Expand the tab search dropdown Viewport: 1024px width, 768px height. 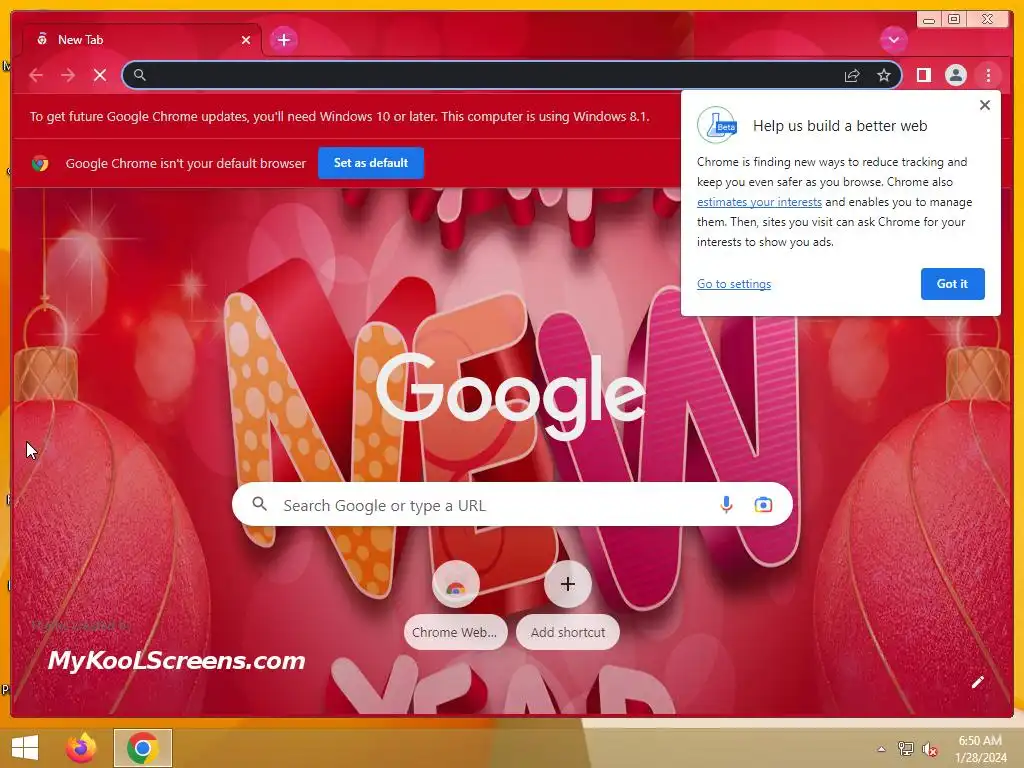point(893,40)
